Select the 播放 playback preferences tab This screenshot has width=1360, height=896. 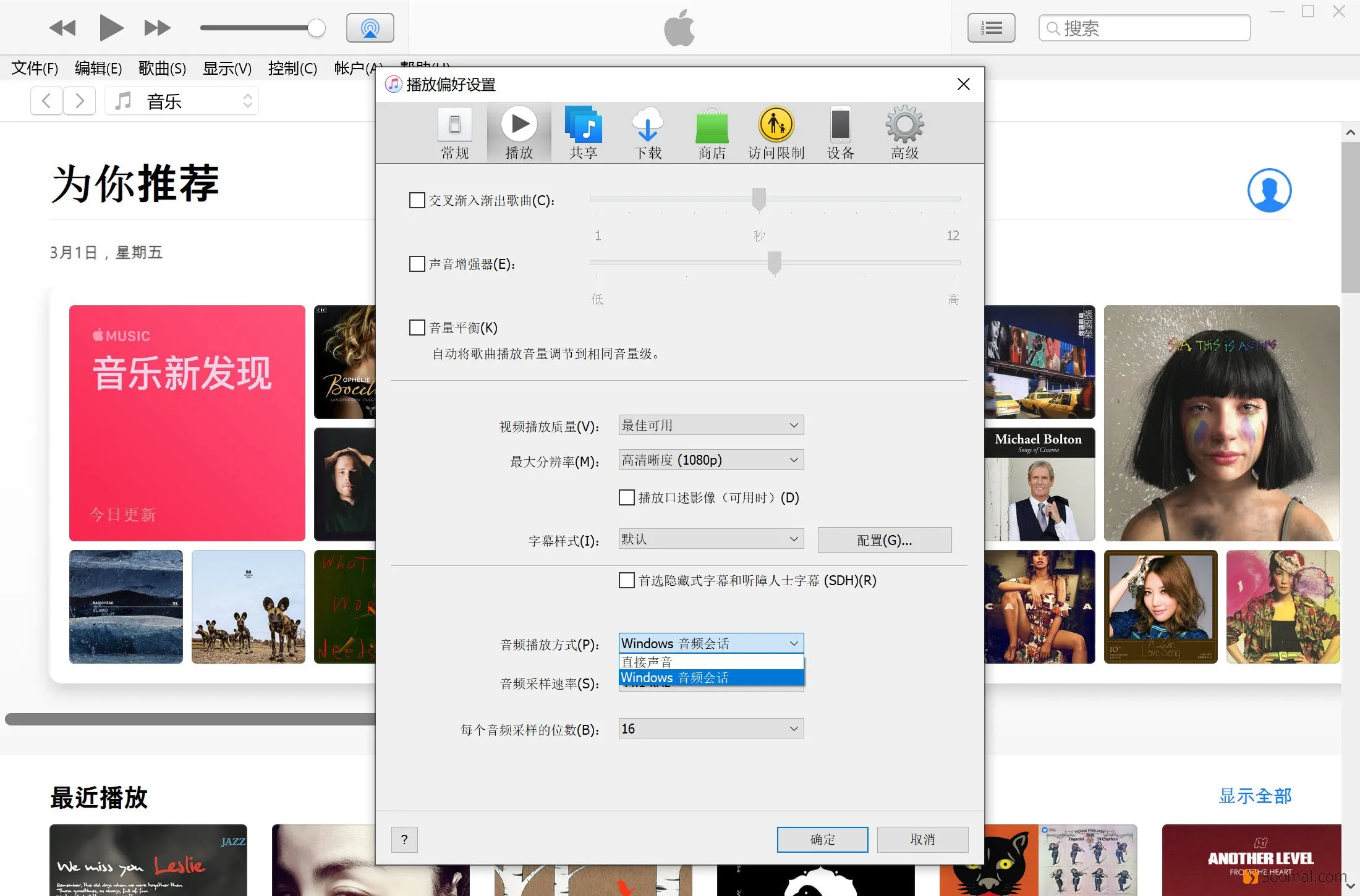519,133
